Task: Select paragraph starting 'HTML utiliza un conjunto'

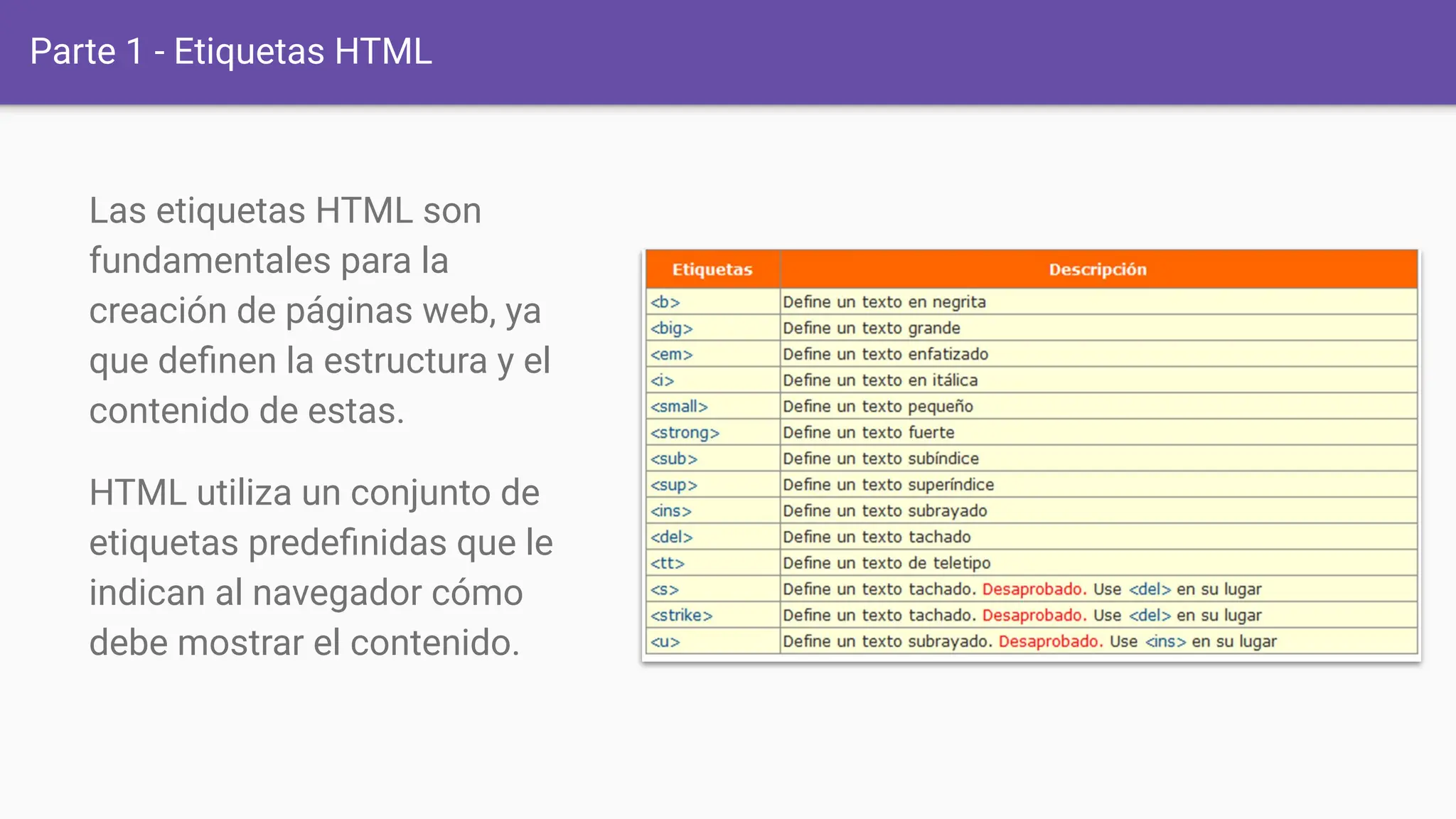Action: click(x=321, y=567)
